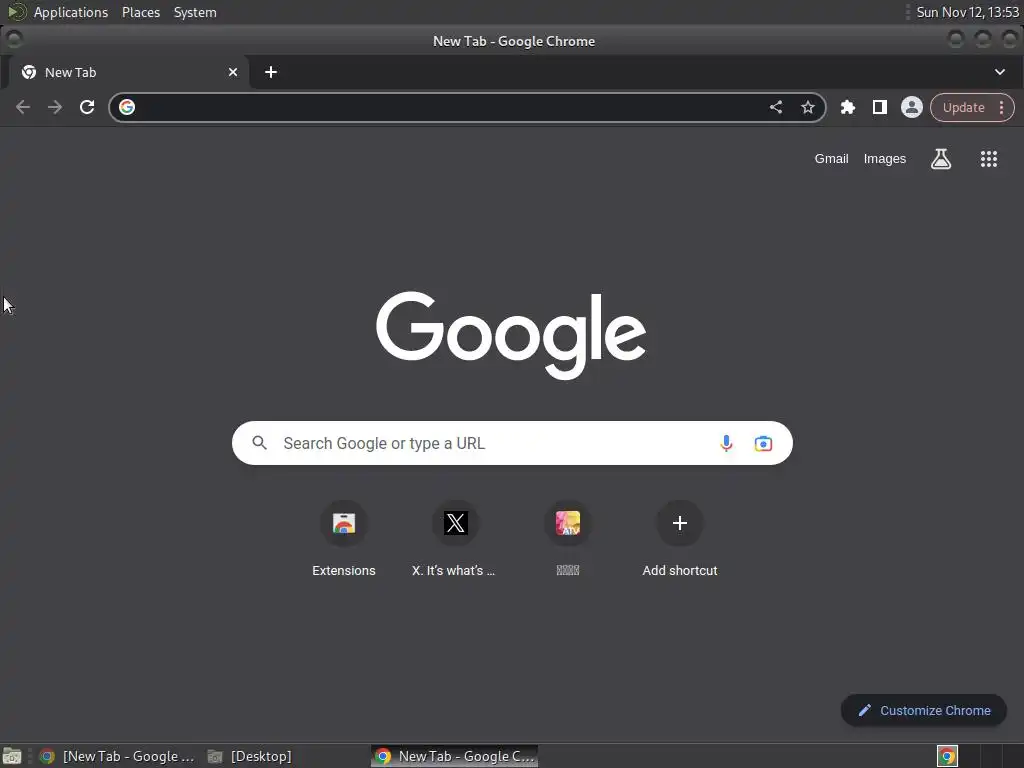Open Images link
Screen dimensions: 1024x768
point(884,159)
